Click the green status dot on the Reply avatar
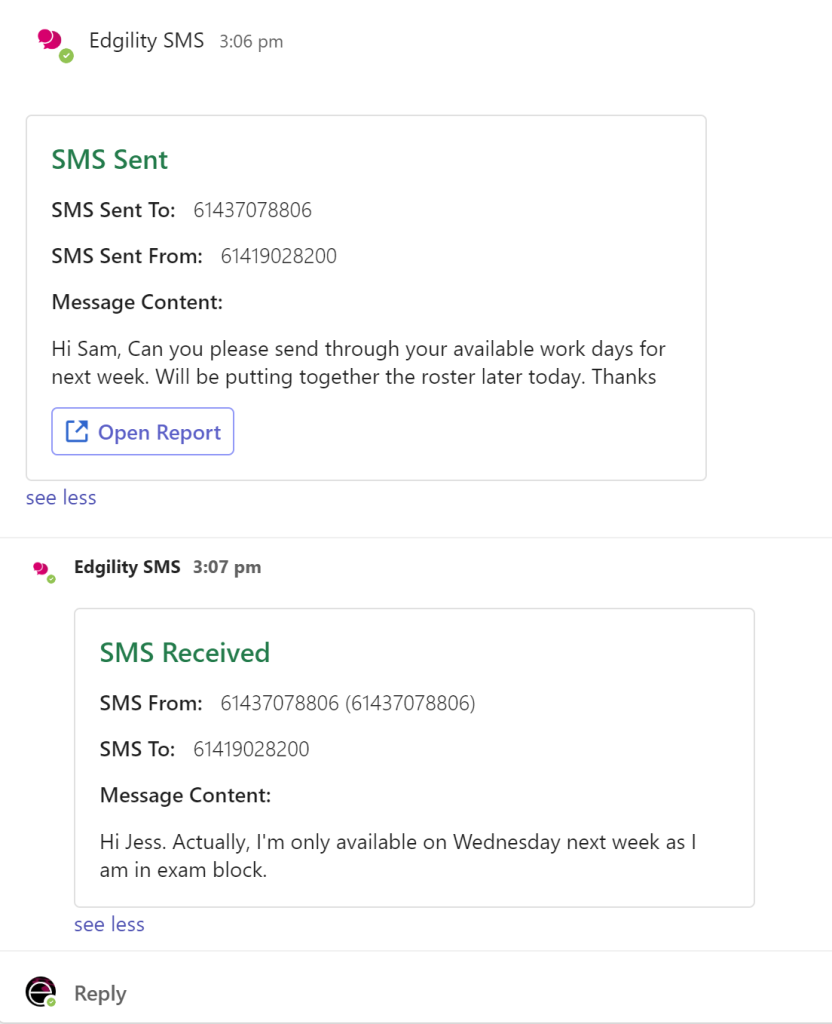The width and height of the screenshot is (832, 1024). [52, 1003]
